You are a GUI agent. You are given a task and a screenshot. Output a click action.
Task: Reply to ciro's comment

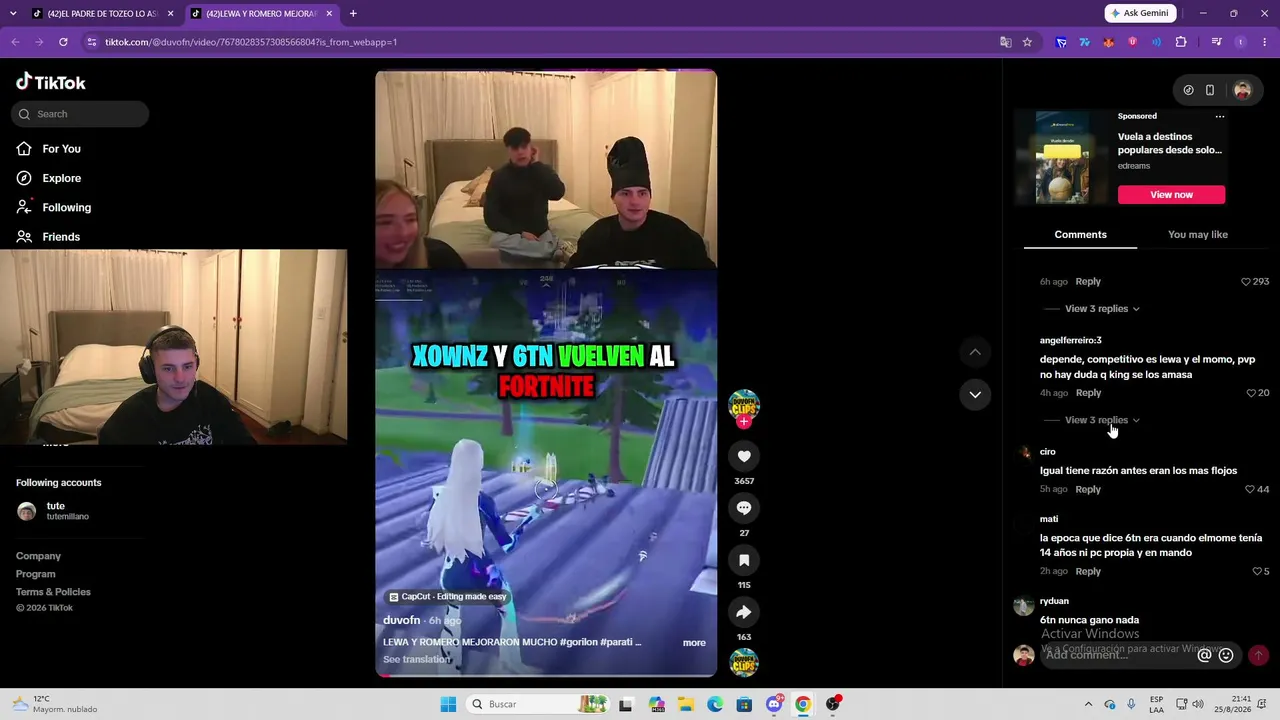[1088, 489]
